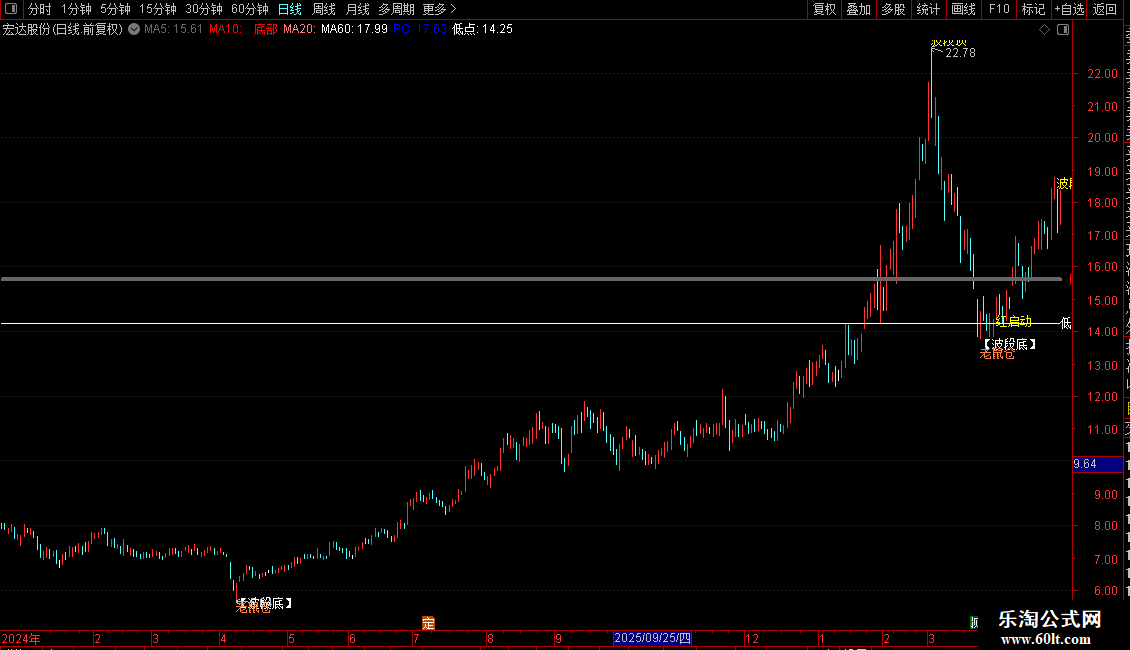The image size is (1130, 650).
Task: Click the 22.78 peak price label
Action: coord(960,53)
